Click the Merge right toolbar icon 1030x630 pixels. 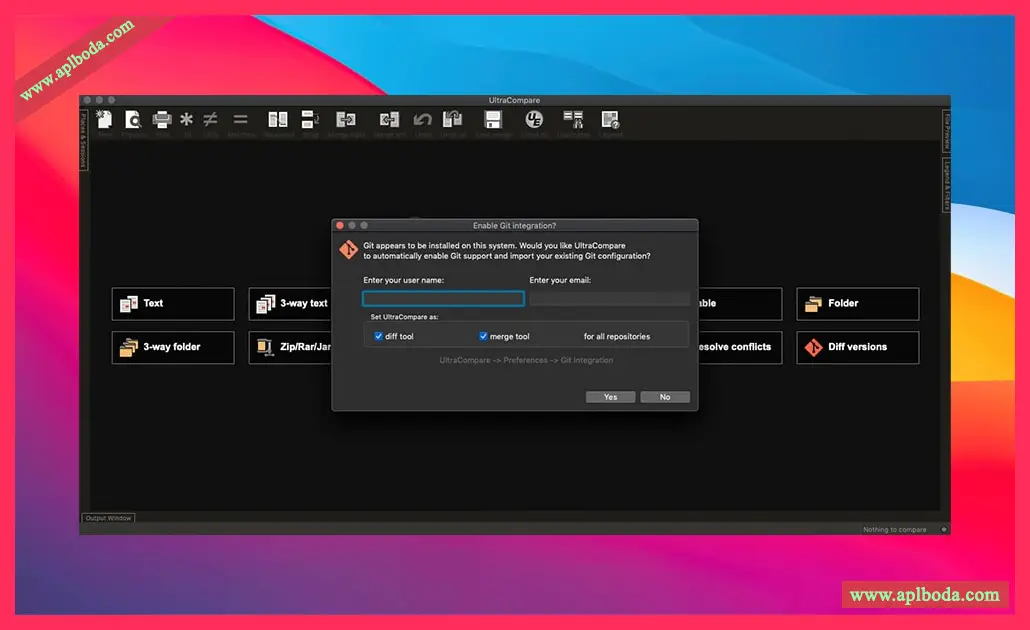346,120
